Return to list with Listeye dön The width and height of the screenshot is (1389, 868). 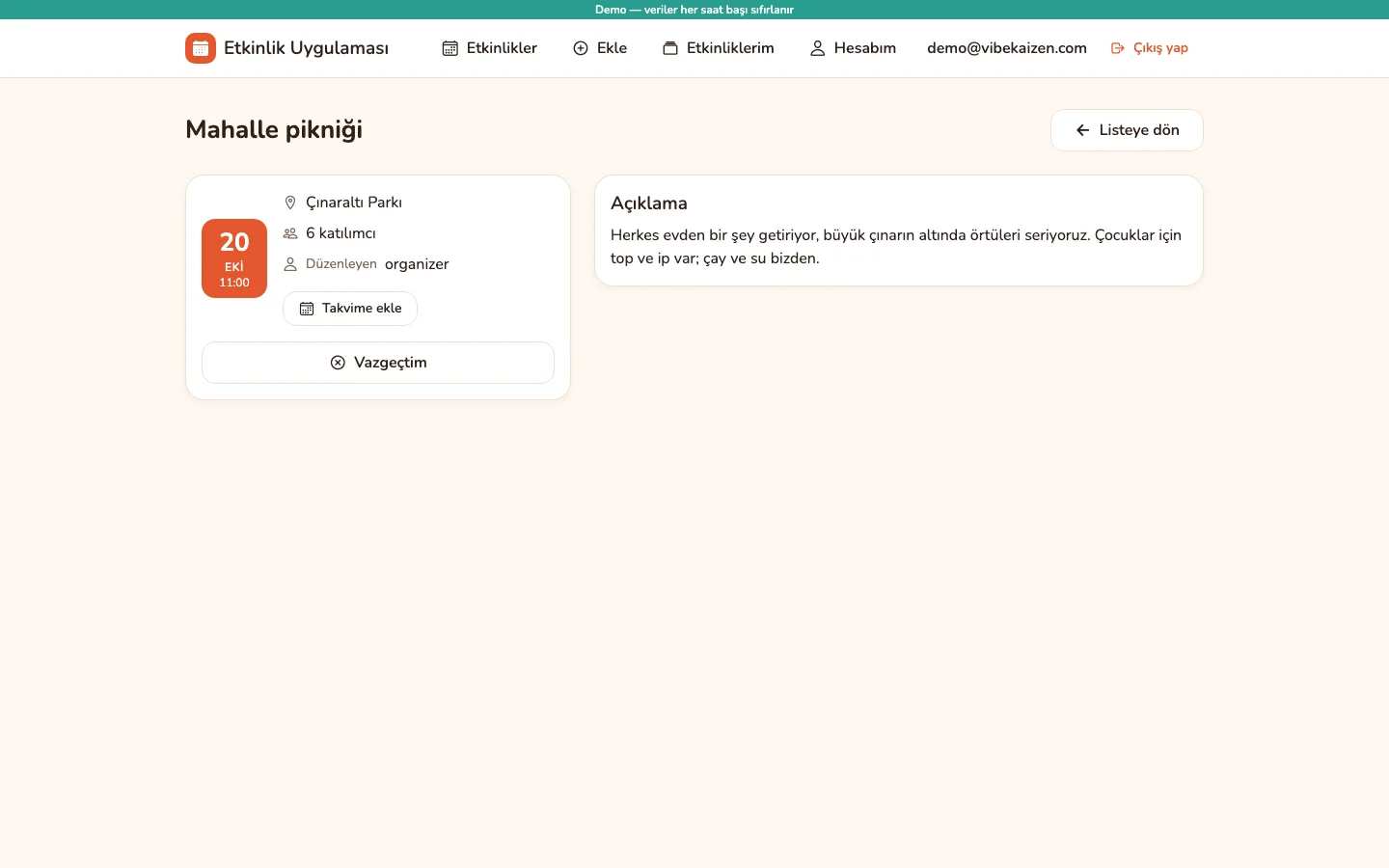1127,130
